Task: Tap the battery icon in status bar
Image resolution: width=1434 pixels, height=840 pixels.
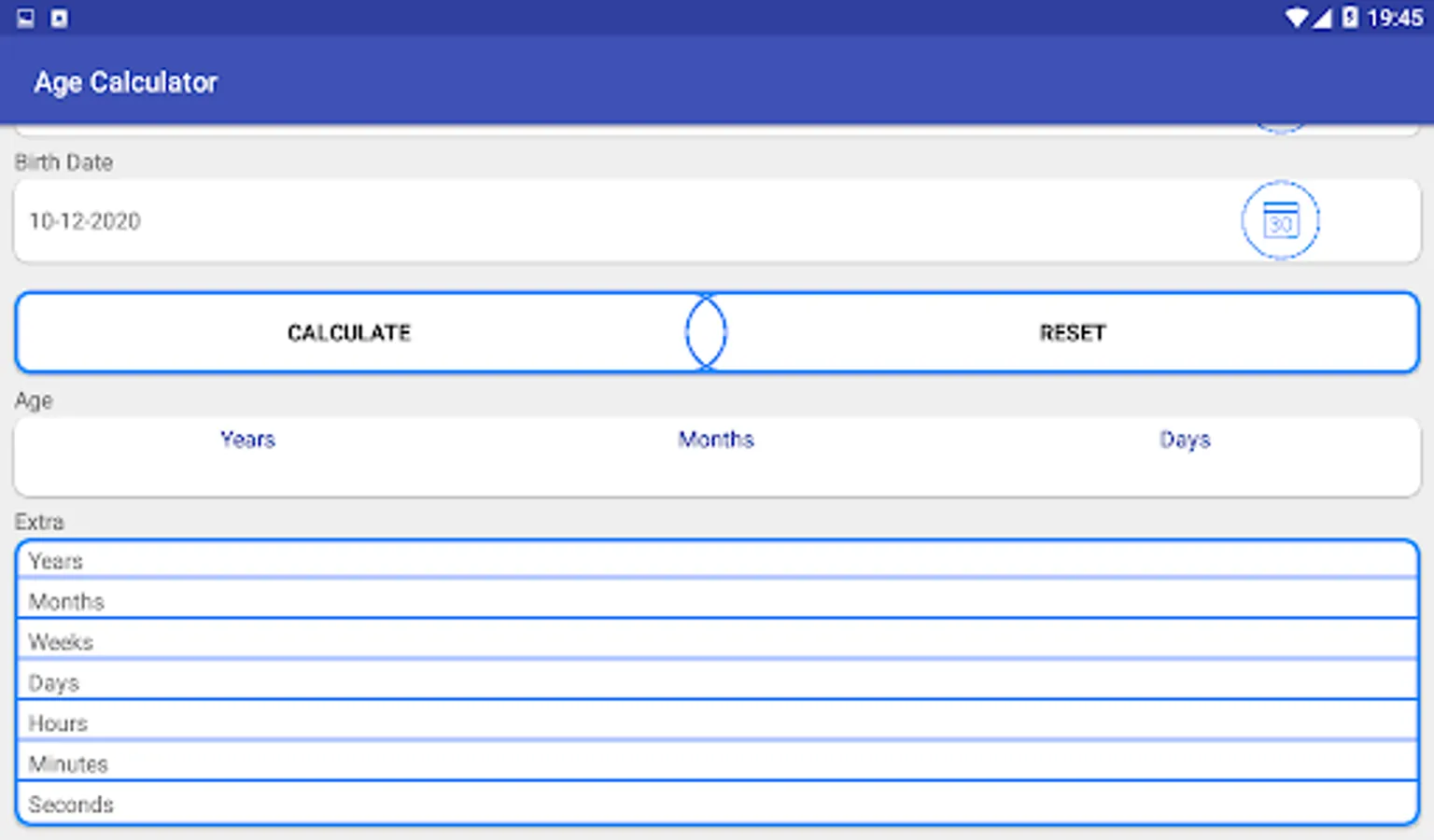Action: pos(1350,18)
